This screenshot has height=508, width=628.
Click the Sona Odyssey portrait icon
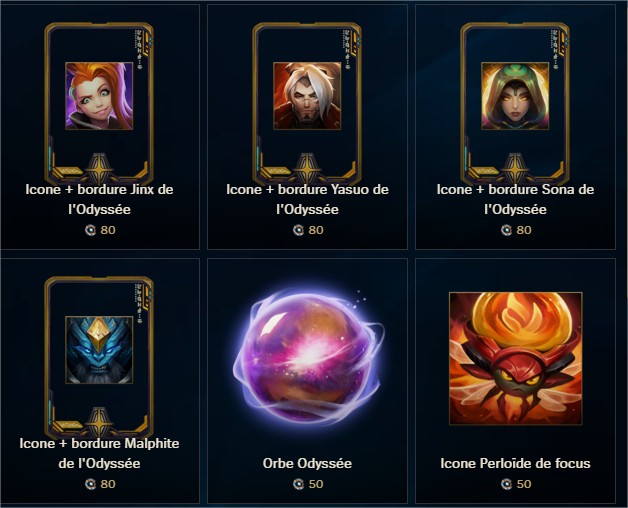(515, 96)
